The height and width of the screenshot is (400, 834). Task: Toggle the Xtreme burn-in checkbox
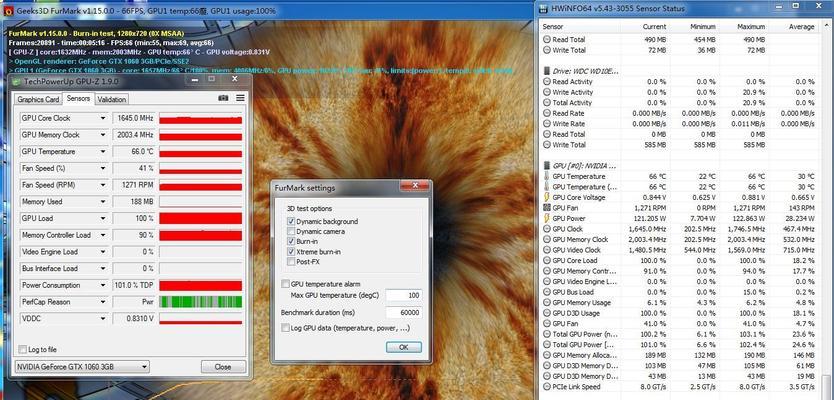coord(290,252)
